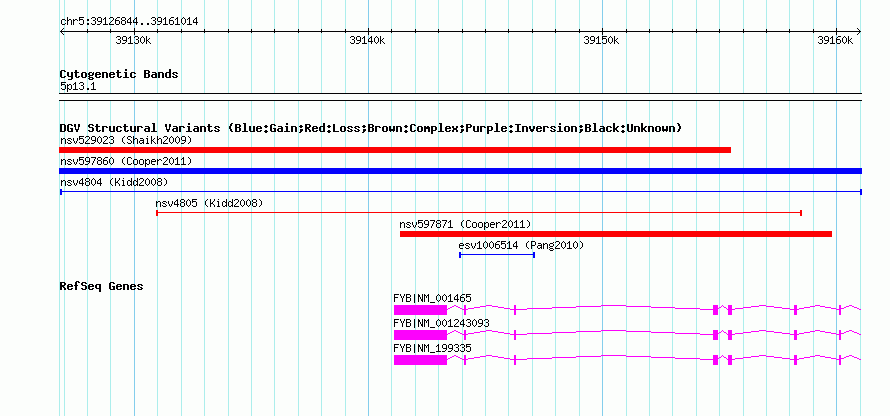Open the nsv597860 (Cooper2011) label
The image size is (890, 416).
[126, 161]
